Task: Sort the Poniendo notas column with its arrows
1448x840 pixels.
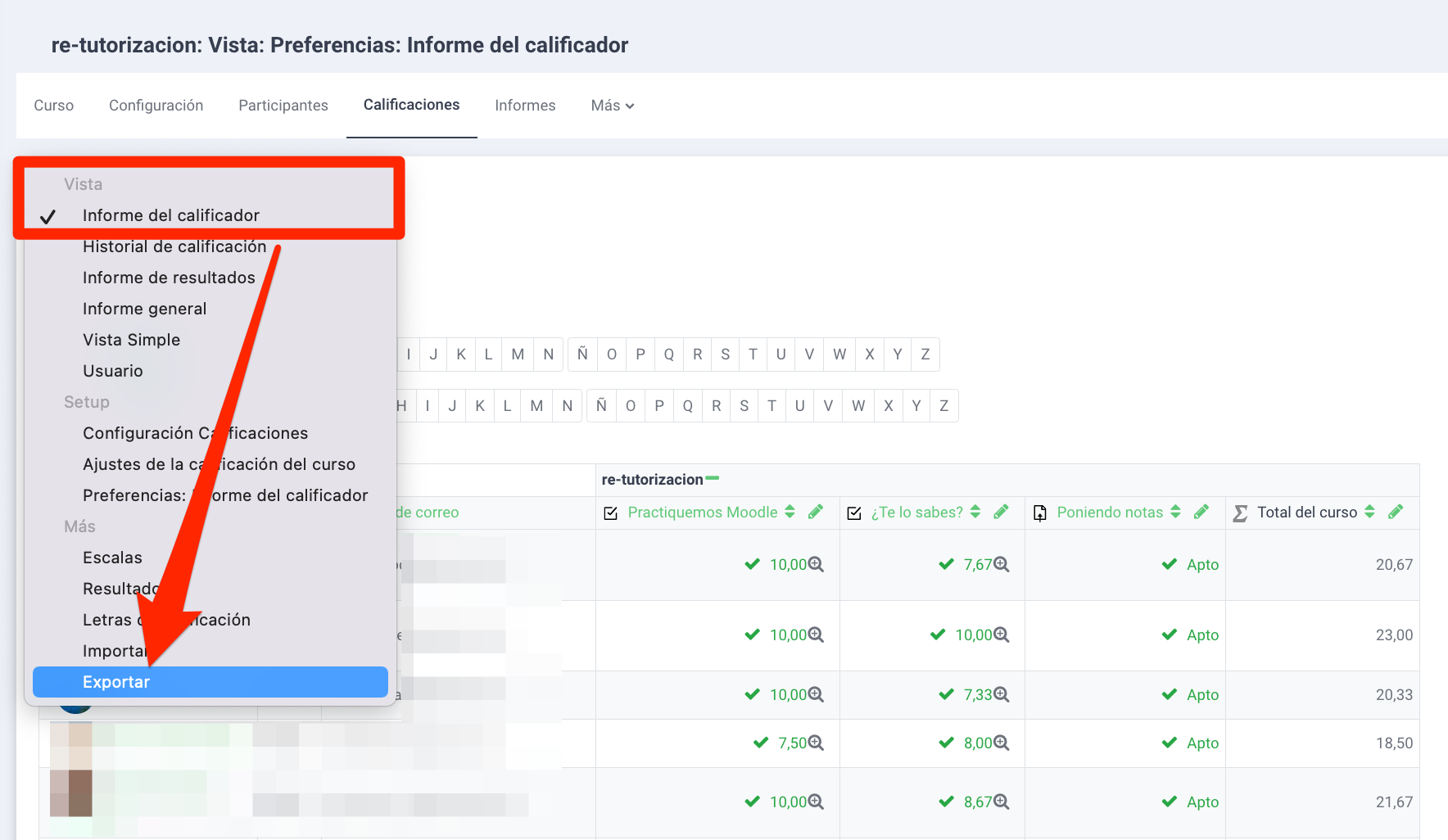Action: [x=1175, y=512]
